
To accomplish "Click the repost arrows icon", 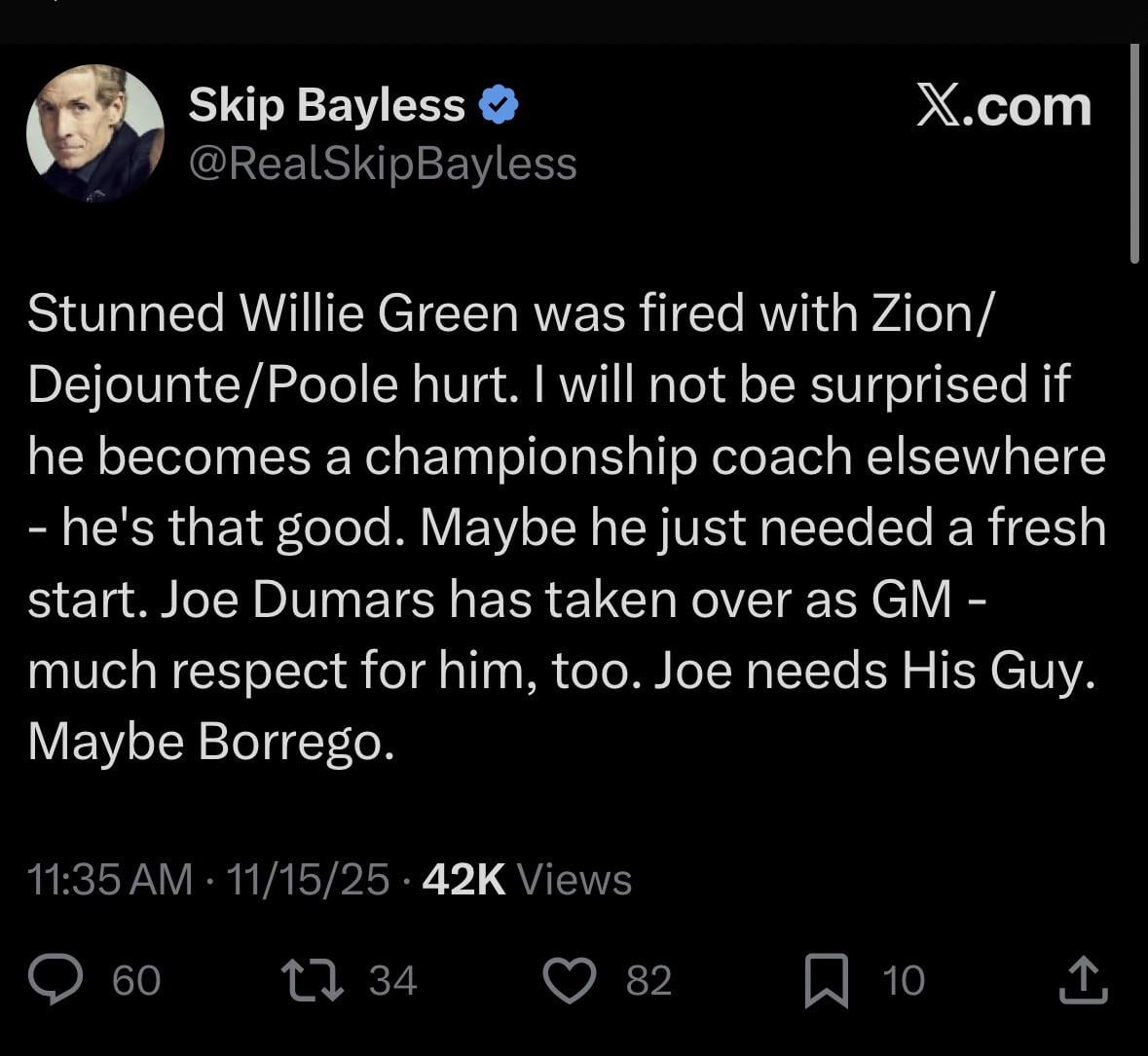I will 312,979.
